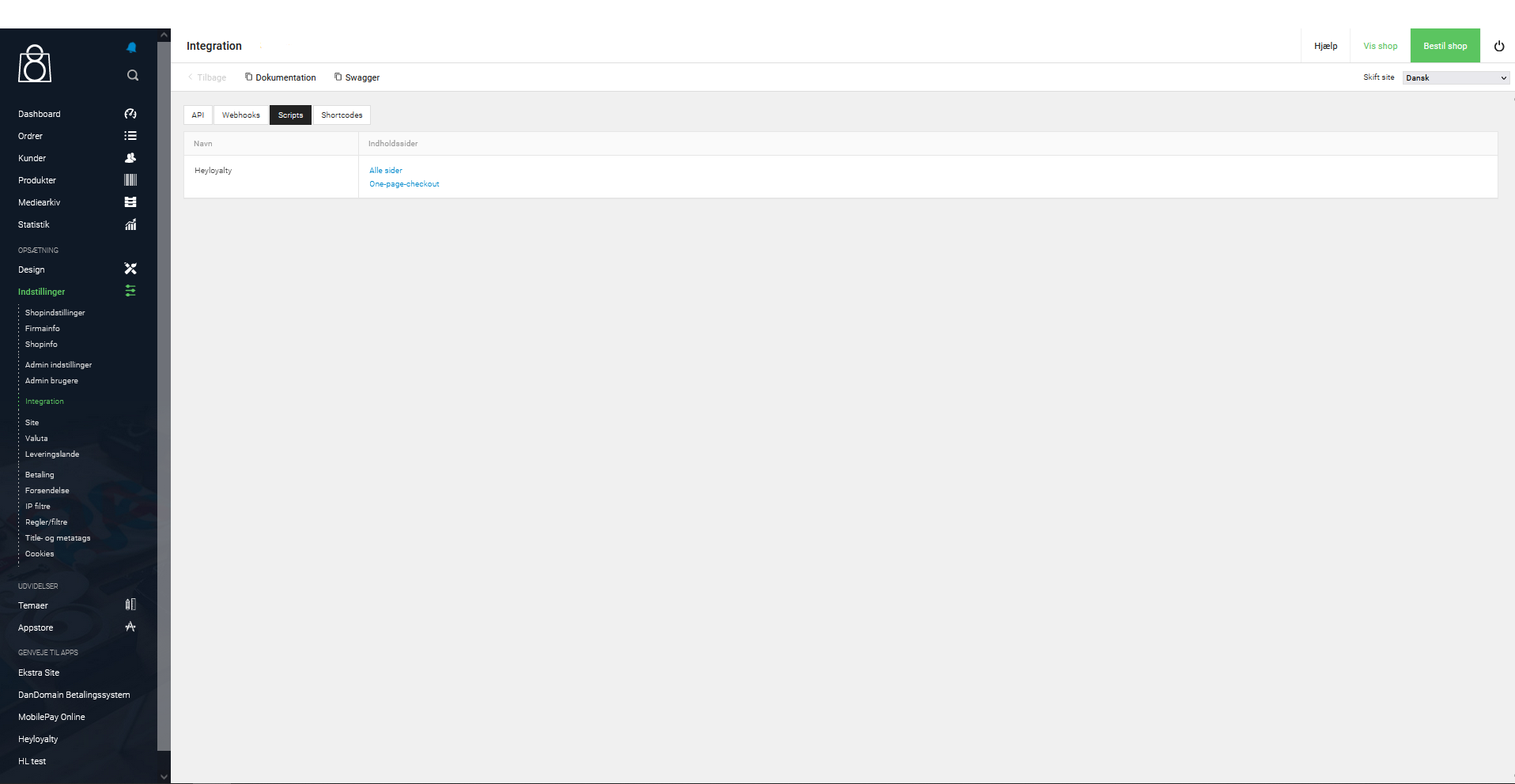Screen dimensions: 1515x784
Task: Click the Swagger copy icon
Action: (x=338, y=77)
